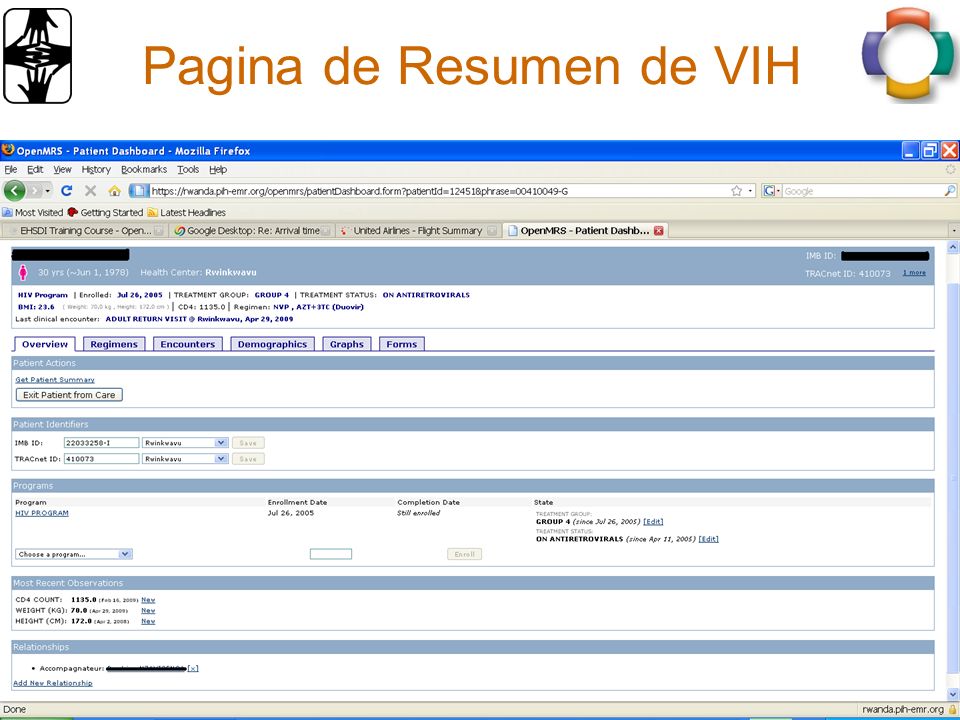Close the OpenMRS Patient Dashboard tab

(659, 231)
